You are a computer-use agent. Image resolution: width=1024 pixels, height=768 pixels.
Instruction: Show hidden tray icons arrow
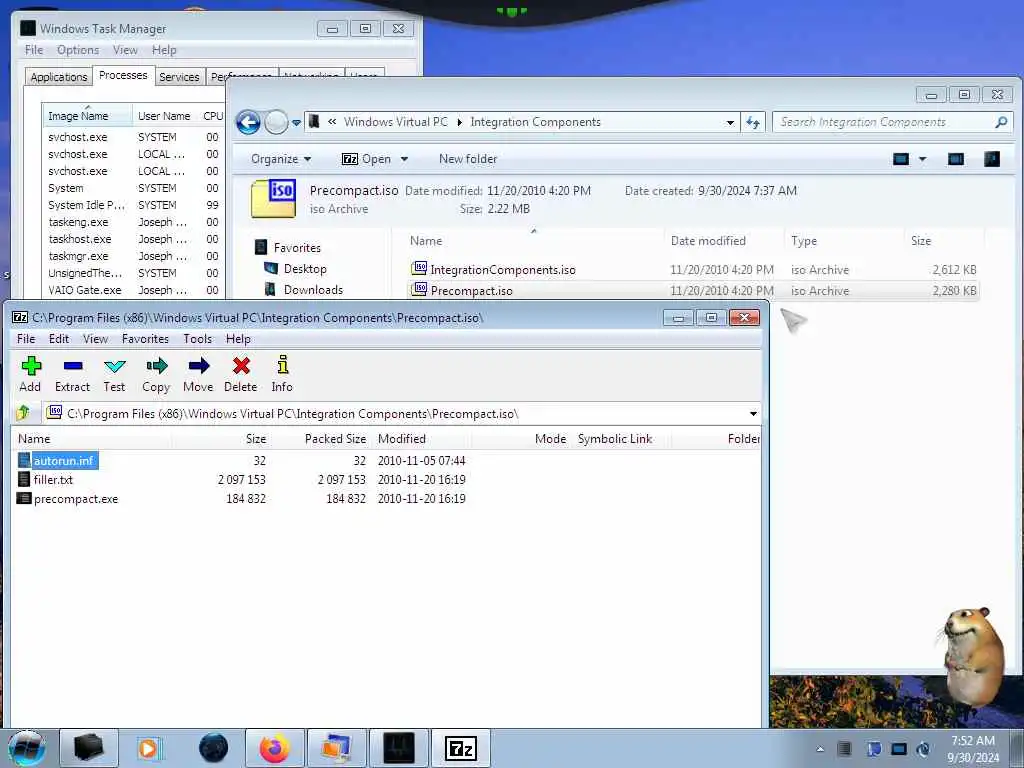point(820,749)
